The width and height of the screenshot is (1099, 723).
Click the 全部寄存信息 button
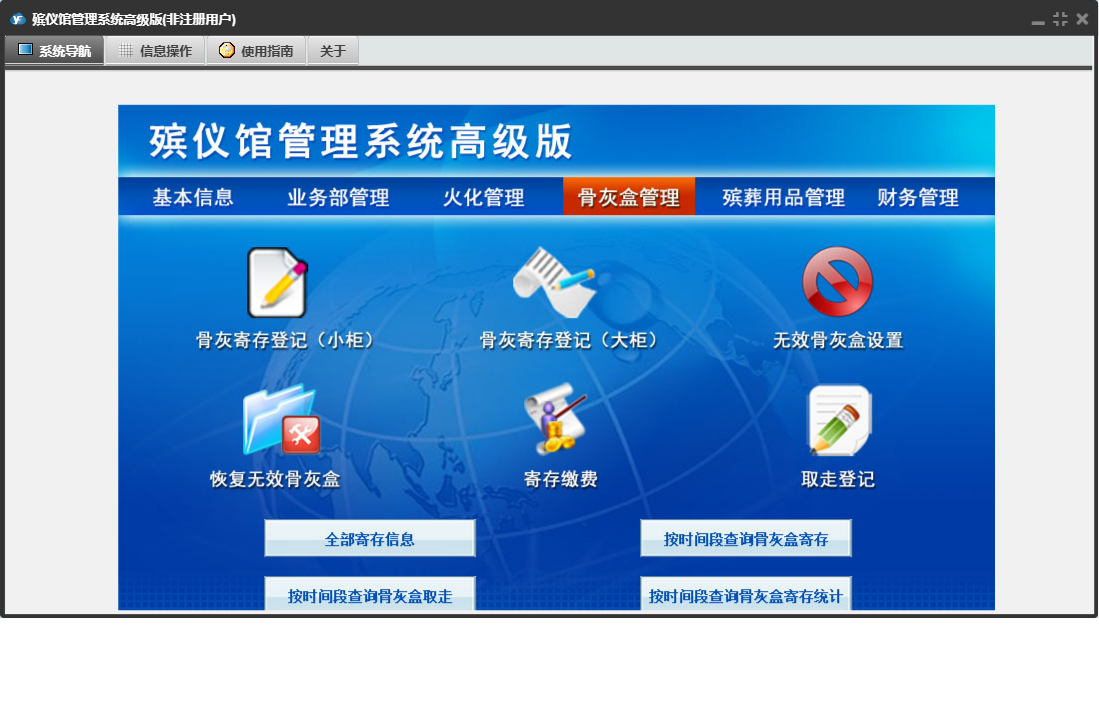coord(369,539)
